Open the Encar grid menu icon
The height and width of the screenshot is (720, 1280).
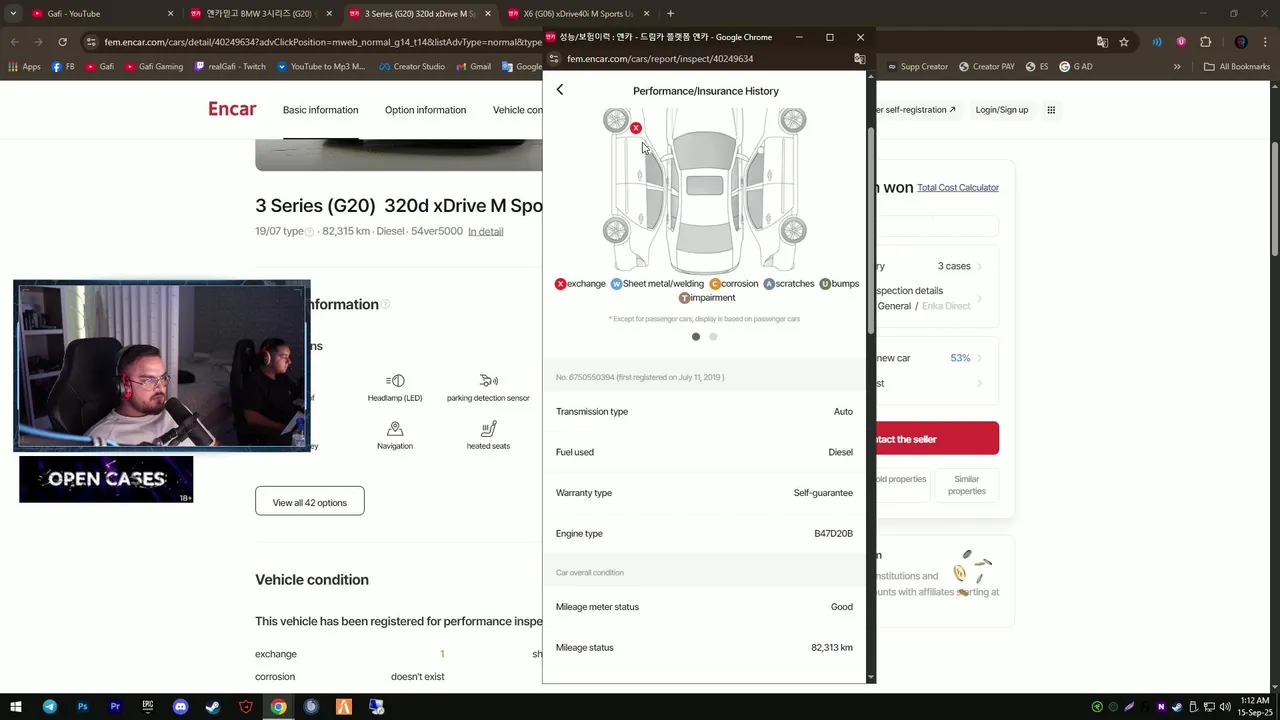point(1051,110)
